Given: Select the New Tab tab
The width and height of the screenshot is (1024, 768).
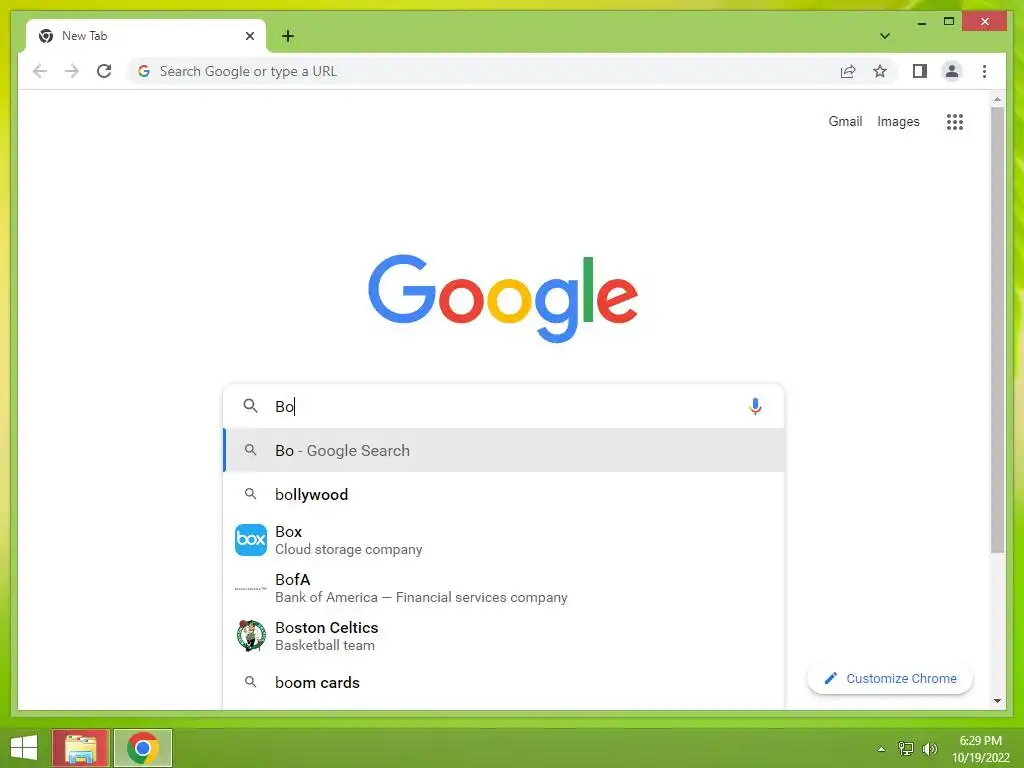Looking at the screenshot, I should tap(146, 36).
